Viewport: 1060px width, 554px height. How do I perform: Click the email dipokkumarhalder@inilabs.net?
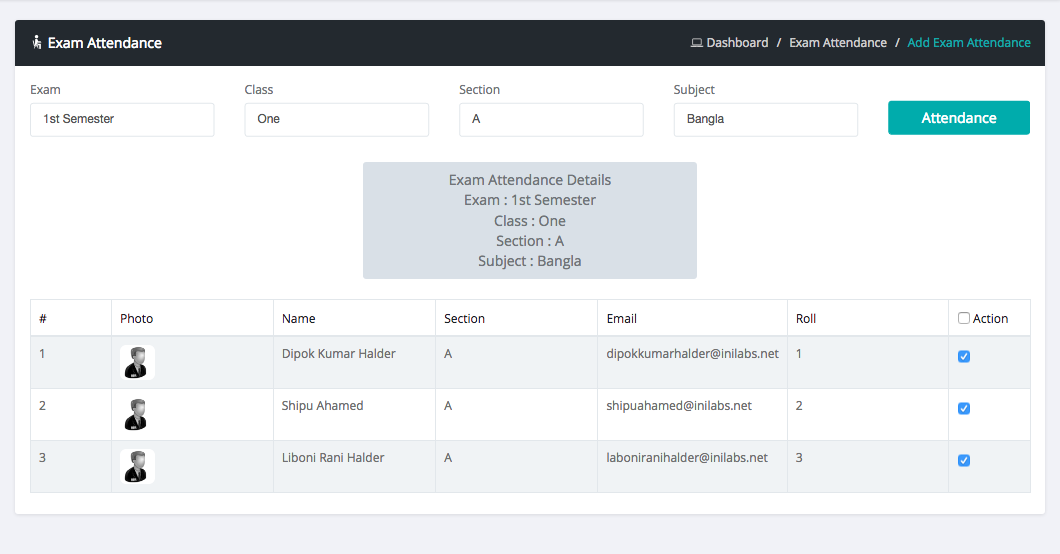click(x=692, y=353)
